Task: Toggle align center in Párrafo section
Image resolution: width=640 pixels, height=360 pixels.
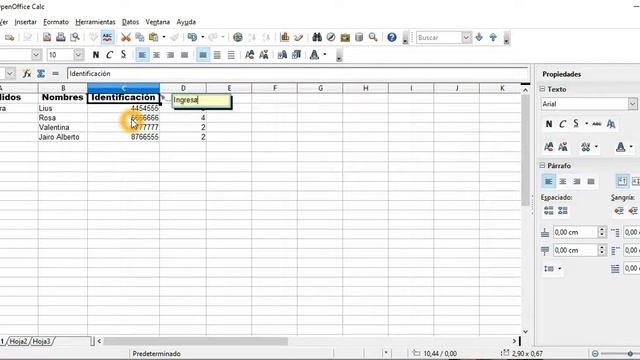Action: pyautogui.click(x=563, y=181)
